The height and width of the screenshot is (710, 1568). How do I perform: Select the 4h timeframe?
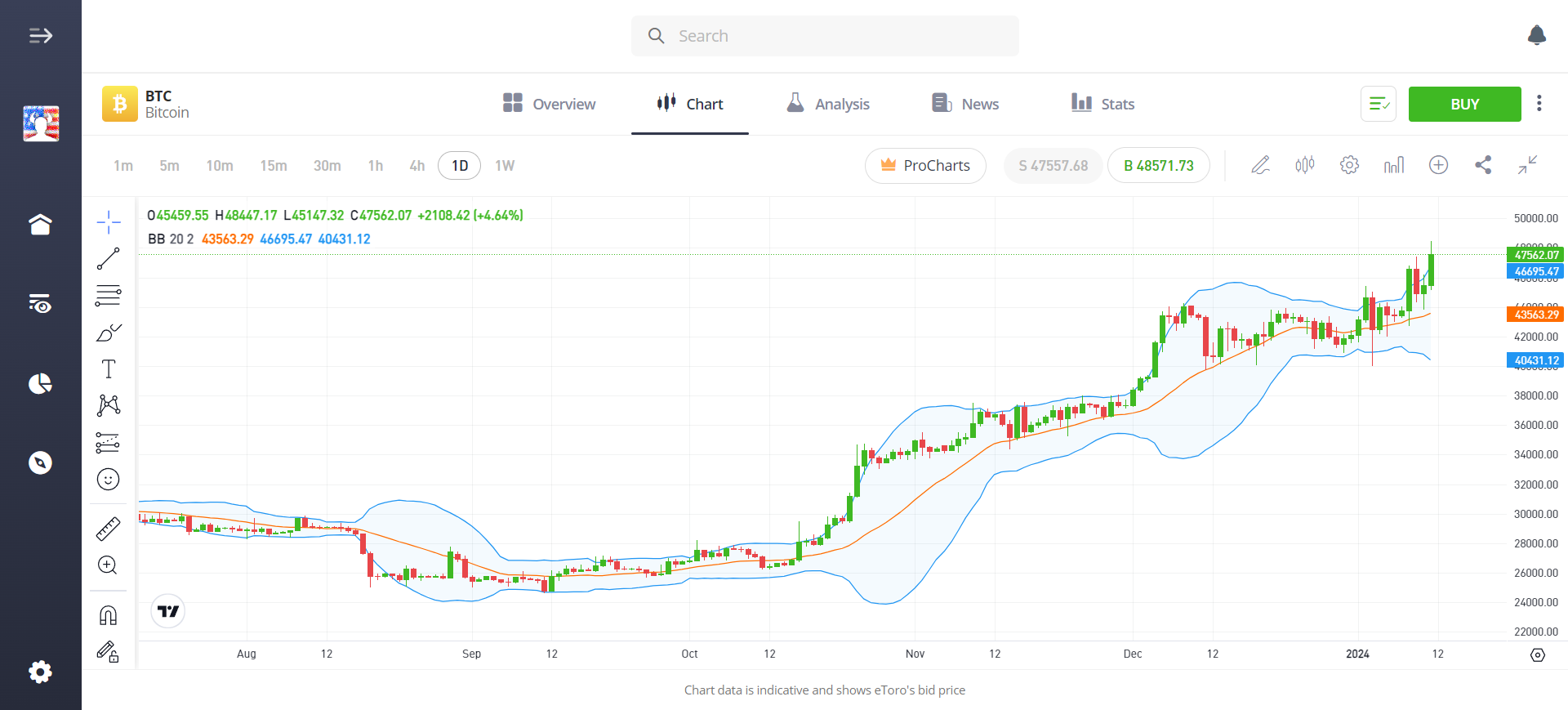(417, 166)
